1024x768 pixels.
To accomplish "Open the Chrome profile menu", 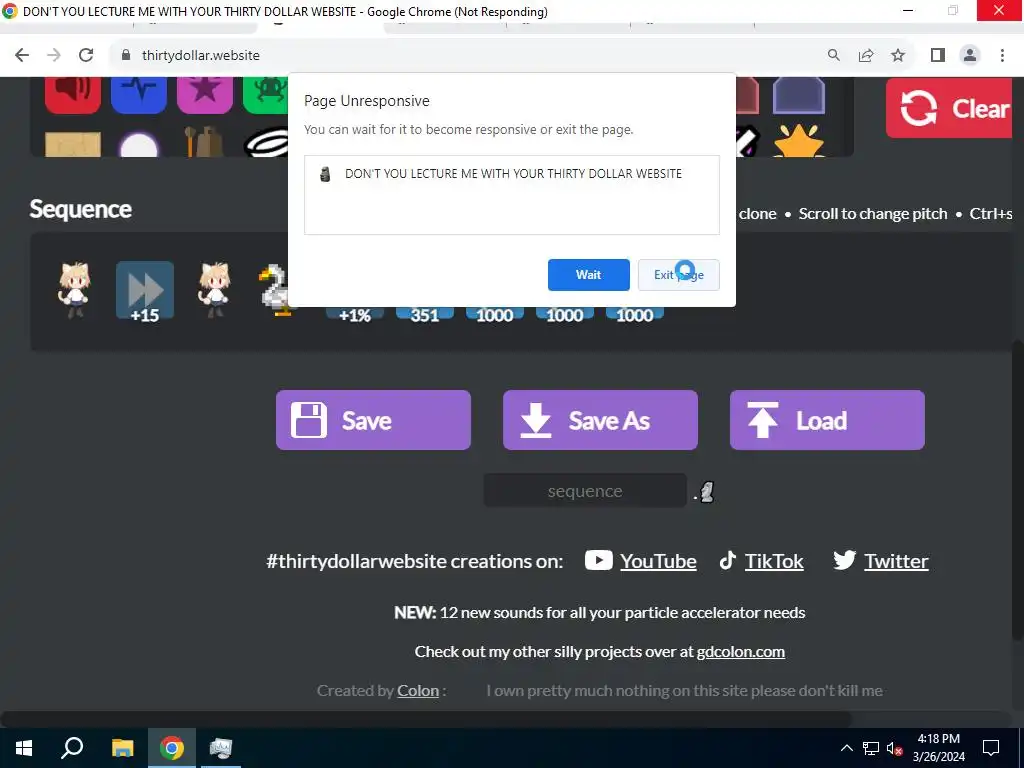I will pos(970,56).
